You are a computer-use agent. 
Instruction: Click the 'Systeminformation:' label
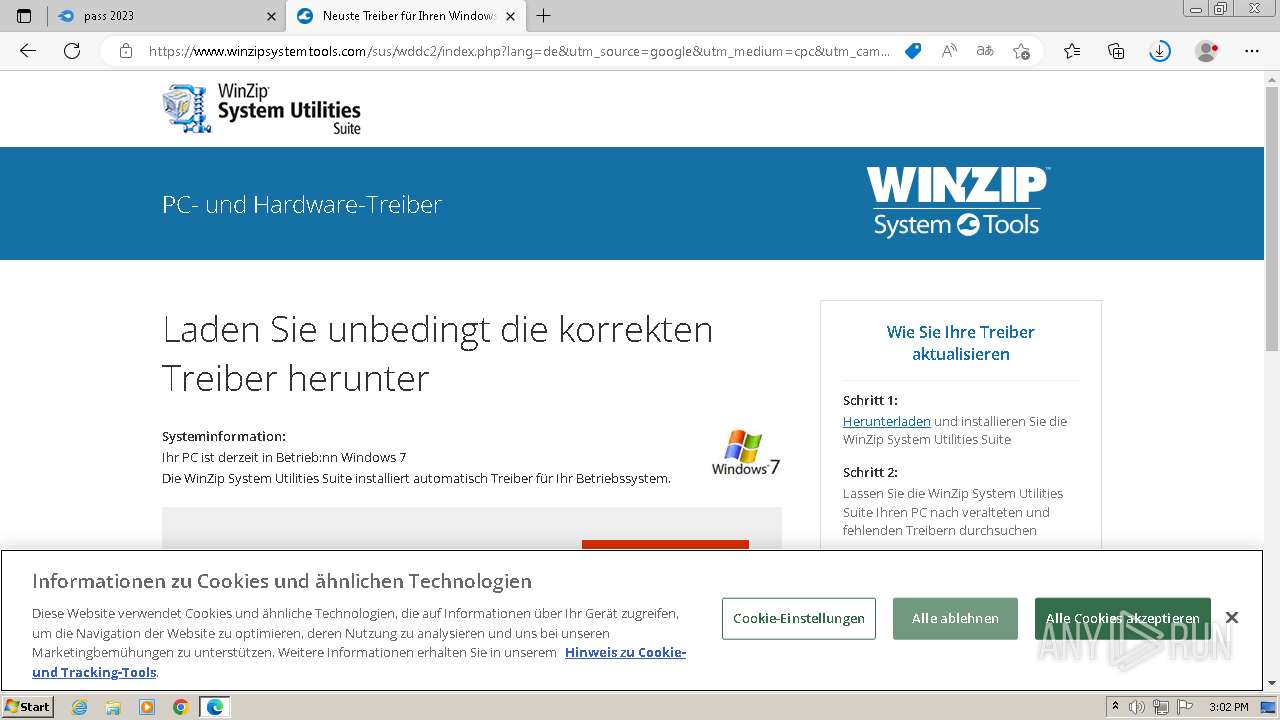[x=224, y=437]
